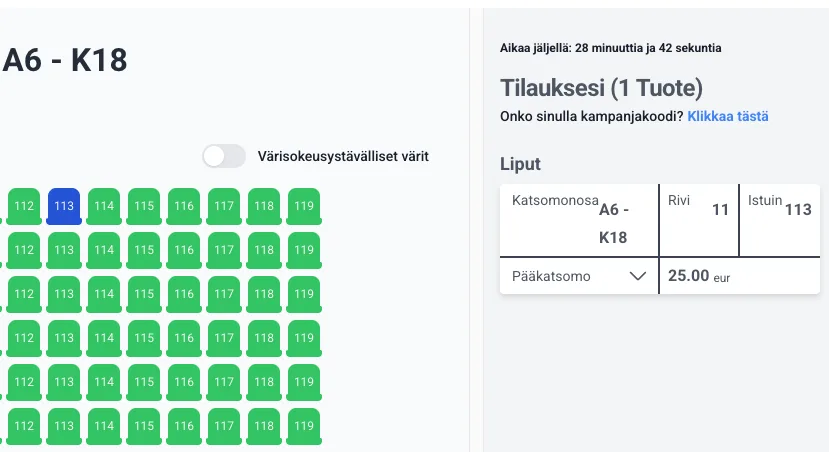Viewport: 829px width, 452px height.
Task: Pick seat 119 in the fourth row
Action: tap(303, 338)
